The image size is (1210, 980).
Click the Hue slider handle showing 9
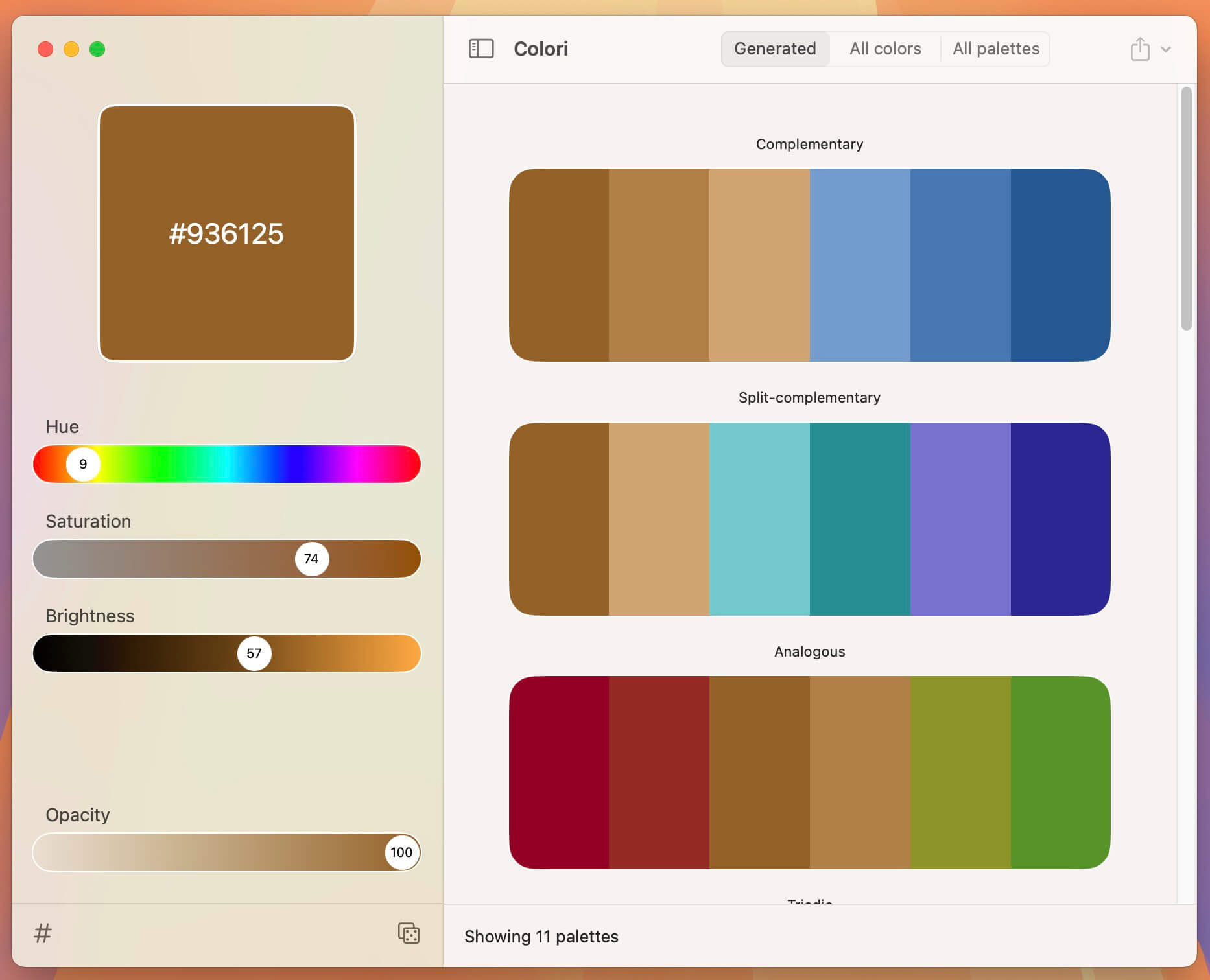pyautogui.click(x=83, y=464)
